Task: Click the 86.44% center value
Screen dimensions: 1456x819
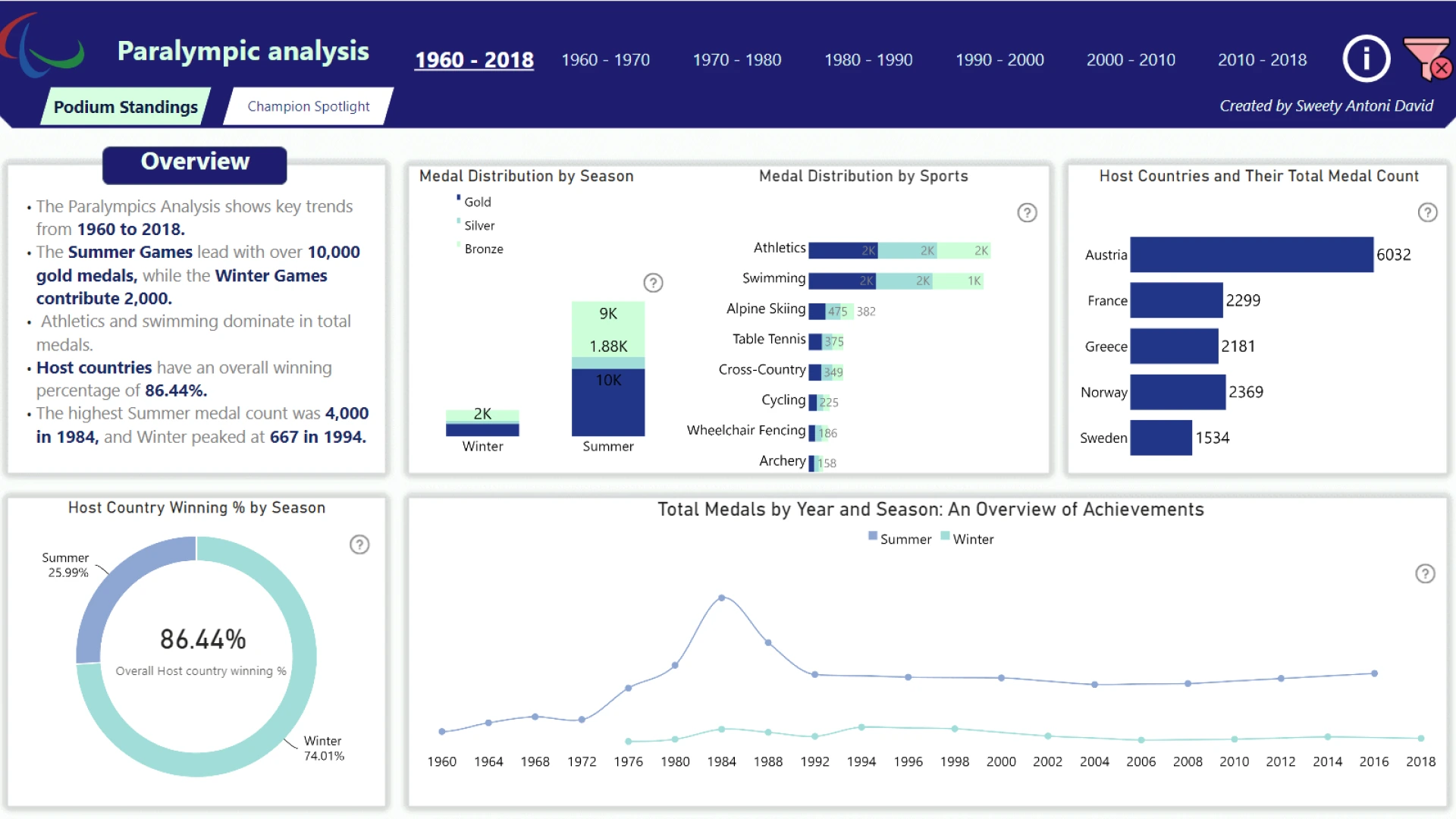Action: (x=202, y=639)
